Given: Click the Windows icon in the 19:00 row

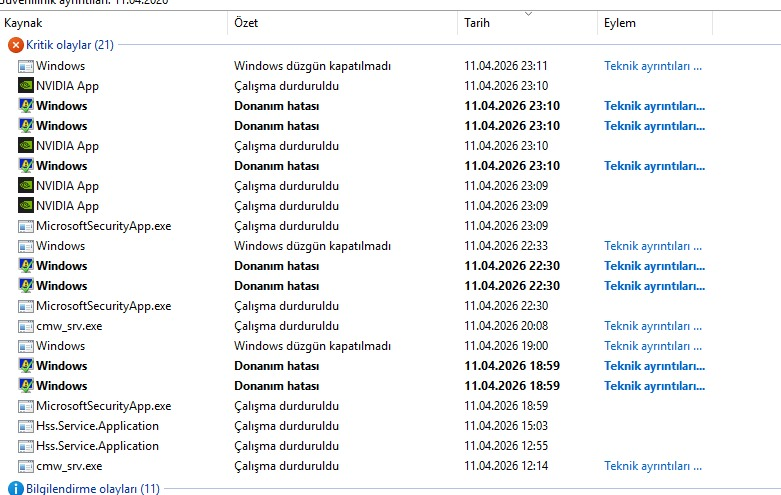Looking at the screenshot, I should [26, 346].
